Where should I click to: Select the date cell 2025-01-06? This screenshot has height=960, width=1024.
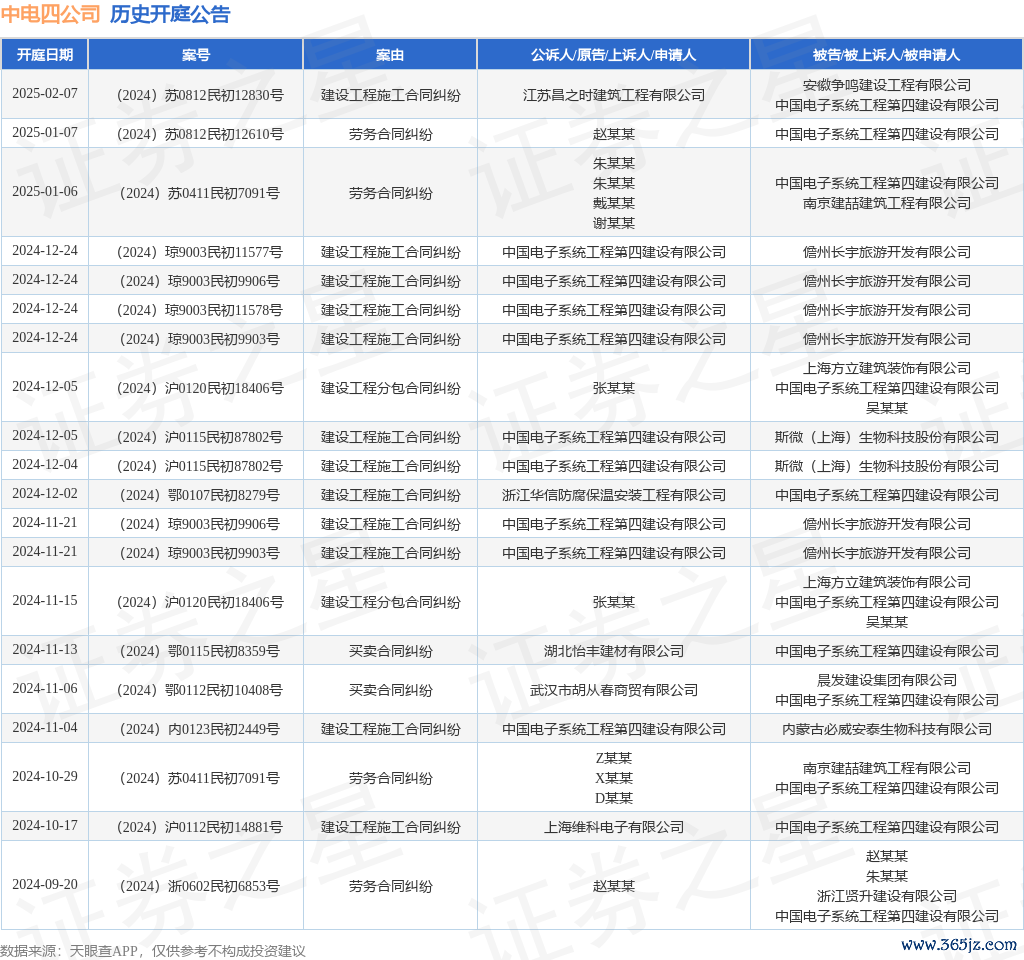pyautogui.click(x=44, y=191)
